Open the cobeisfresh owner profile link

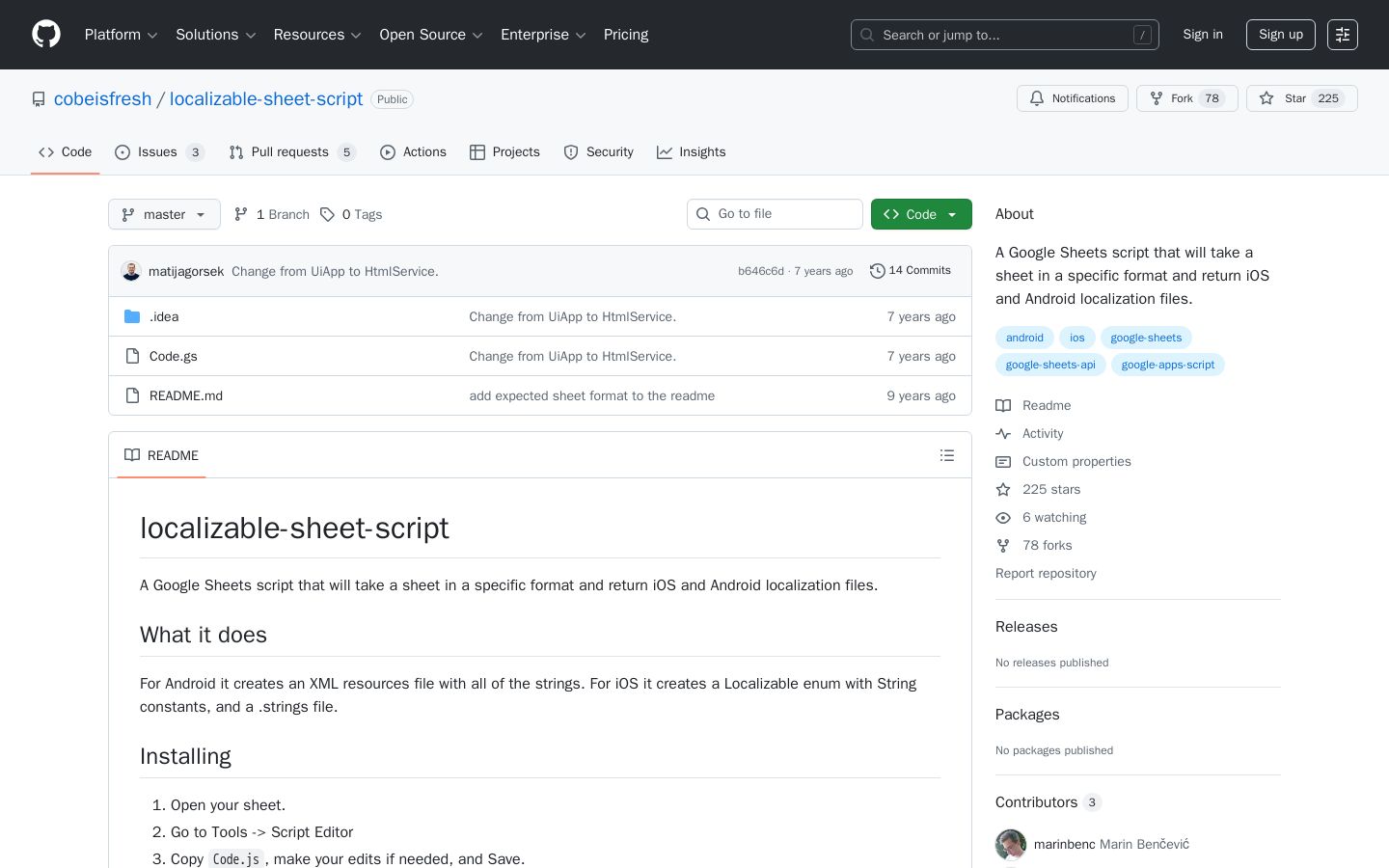(x=103, y=99)
